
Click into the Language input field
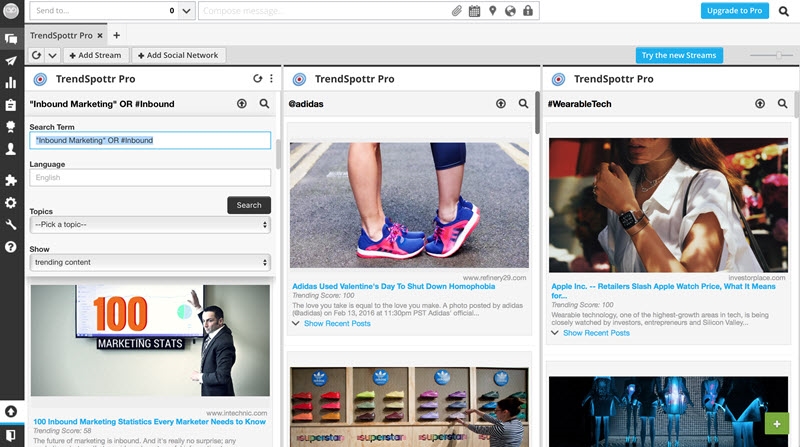point(150,177)
